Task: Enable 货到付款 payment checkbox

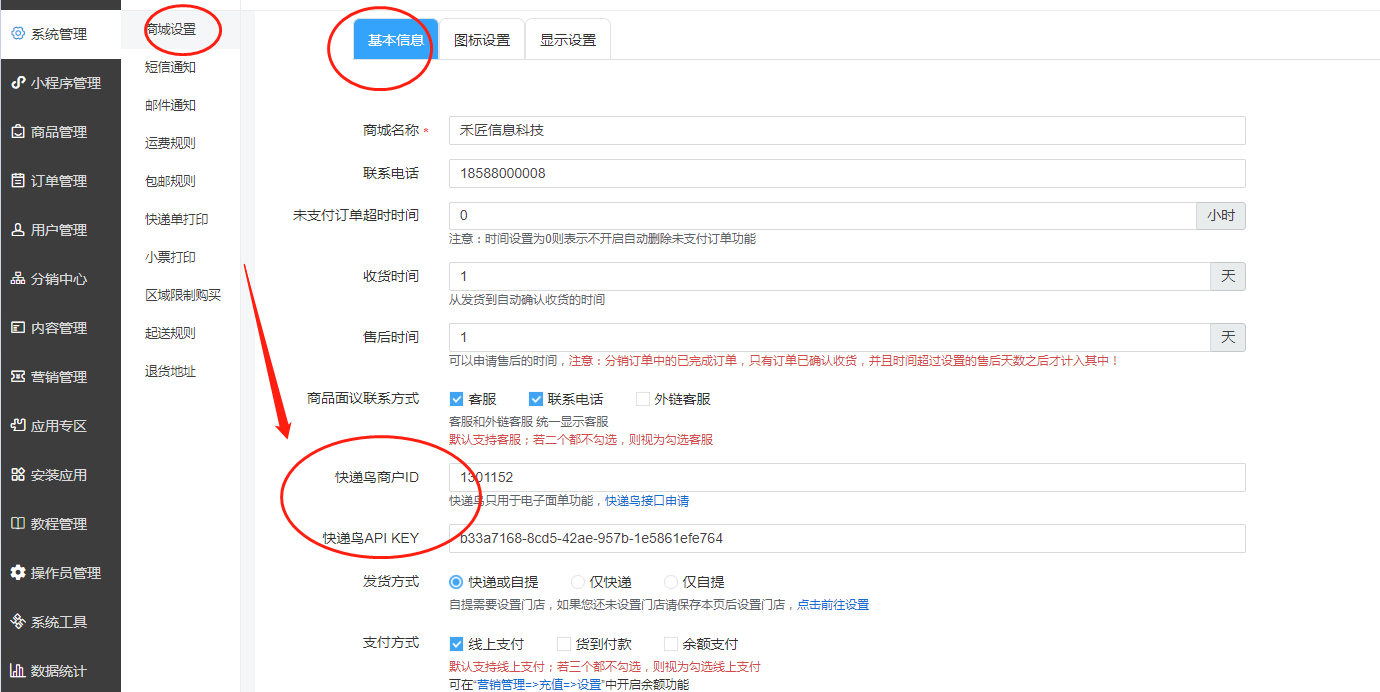Action: 564,645
